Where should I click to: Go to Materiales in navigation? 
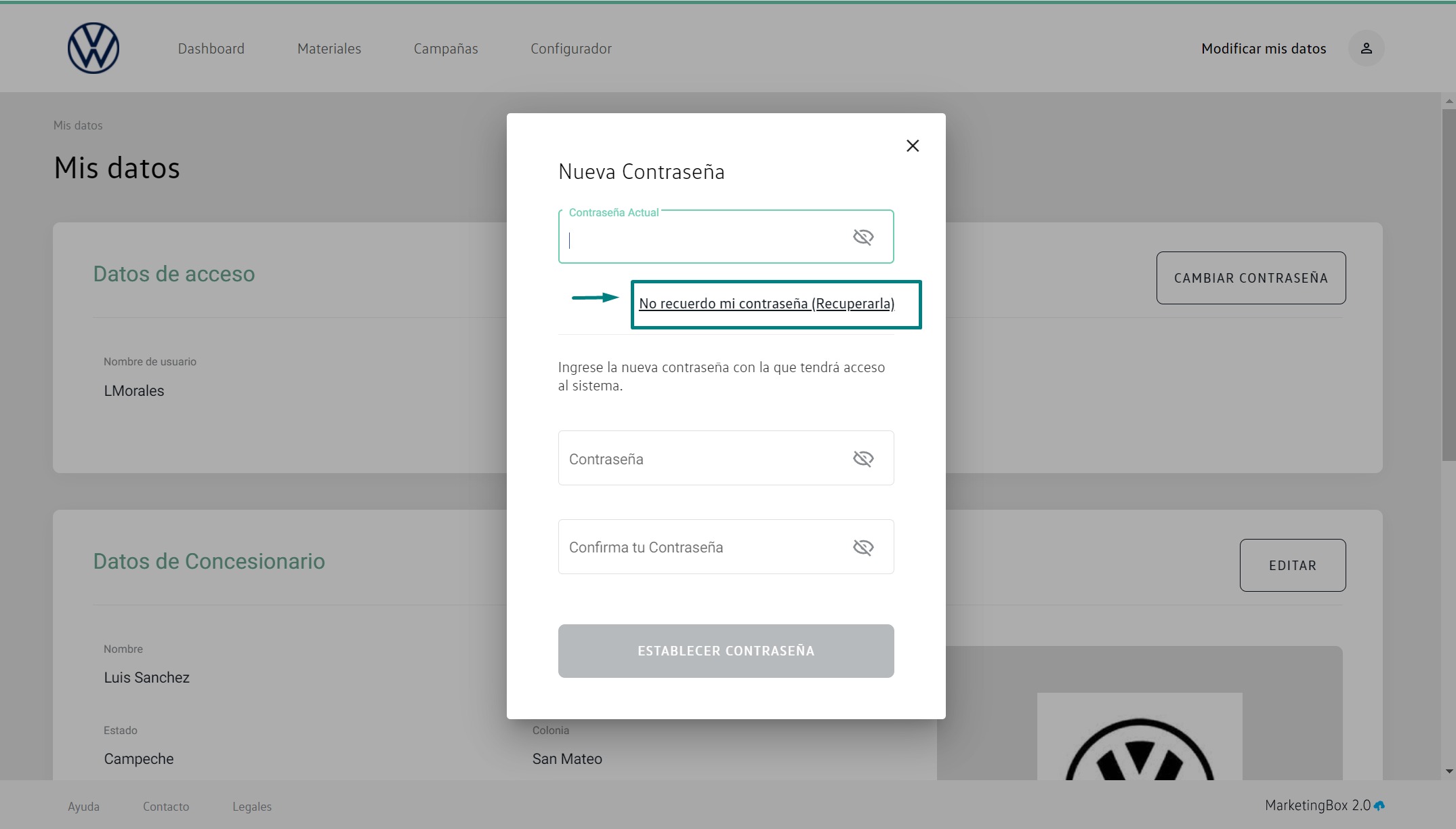[329, 49]
